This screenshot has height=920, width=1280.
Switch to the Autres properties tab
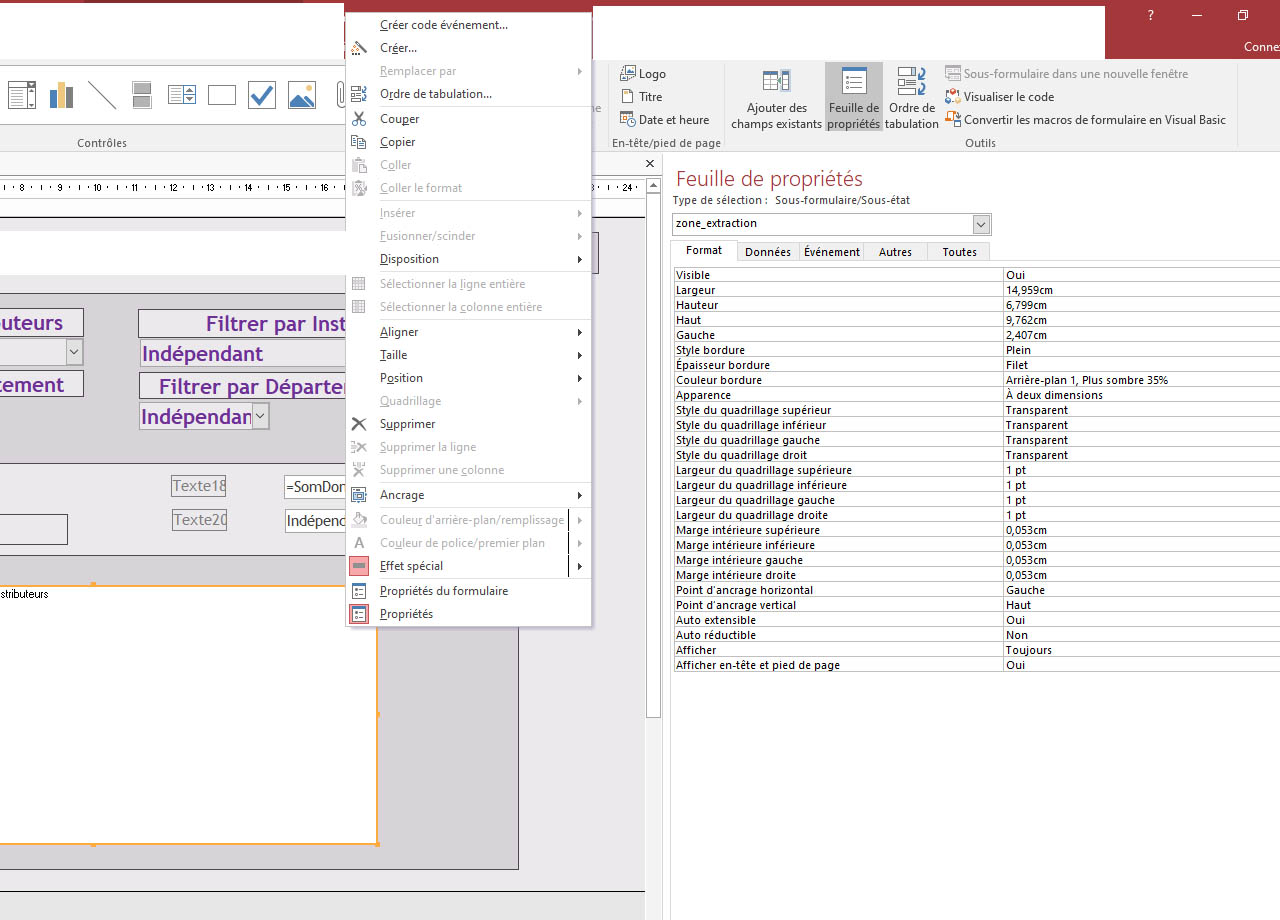895,252
